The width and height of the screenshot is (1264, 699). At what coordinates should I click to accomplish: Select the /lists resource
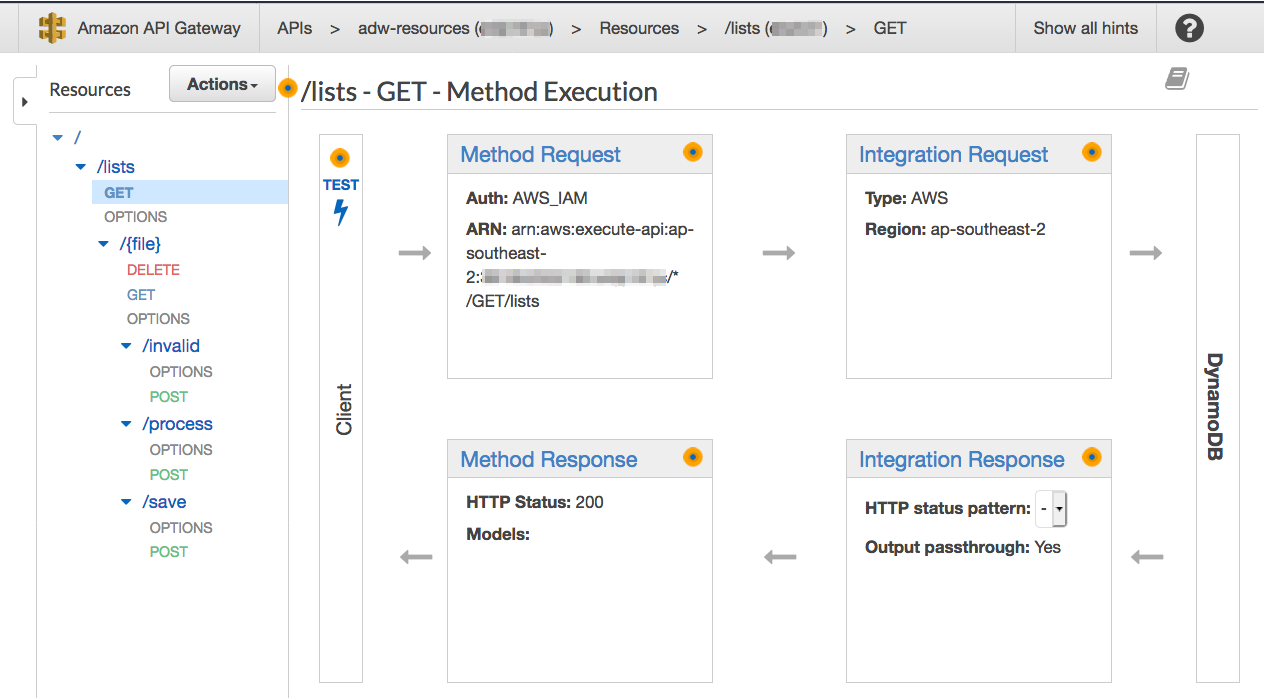pyautogui.click(x=116, y=167)
